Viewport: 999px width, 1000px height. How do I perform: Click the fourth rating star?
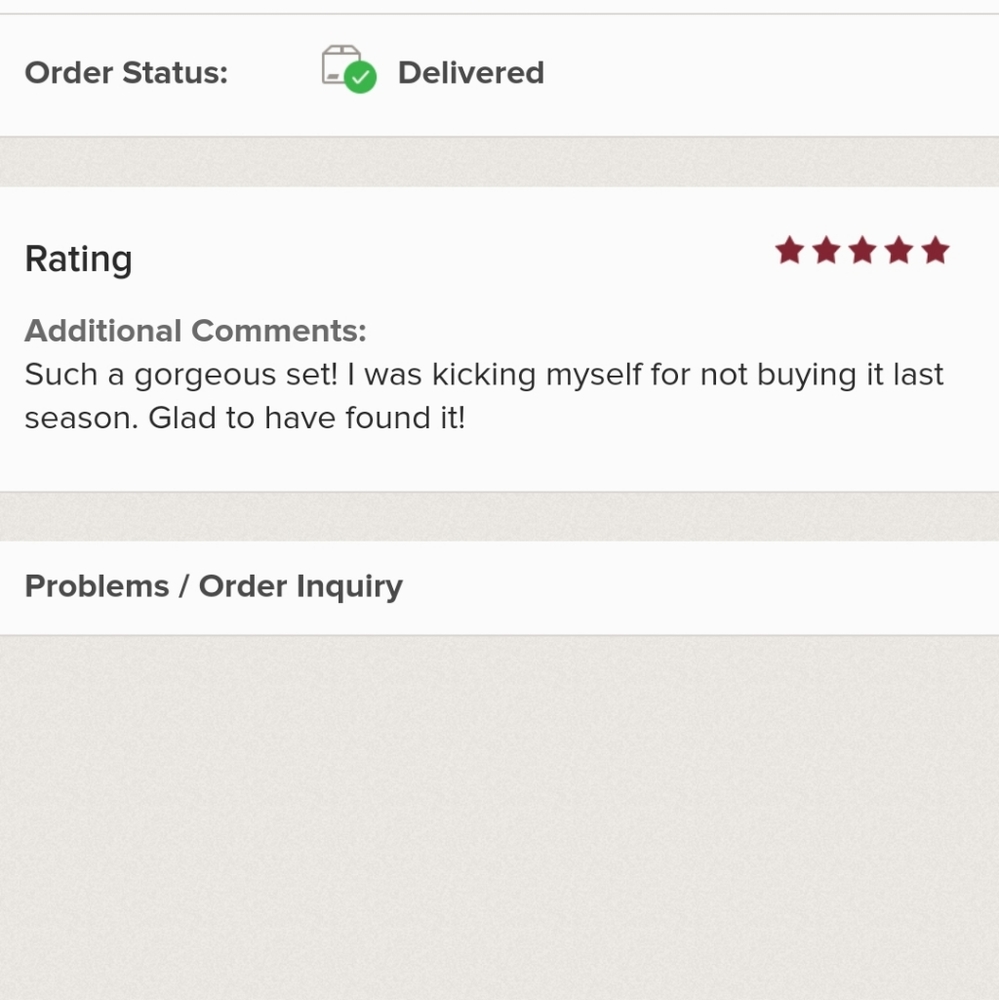click(x=899, y=251)
